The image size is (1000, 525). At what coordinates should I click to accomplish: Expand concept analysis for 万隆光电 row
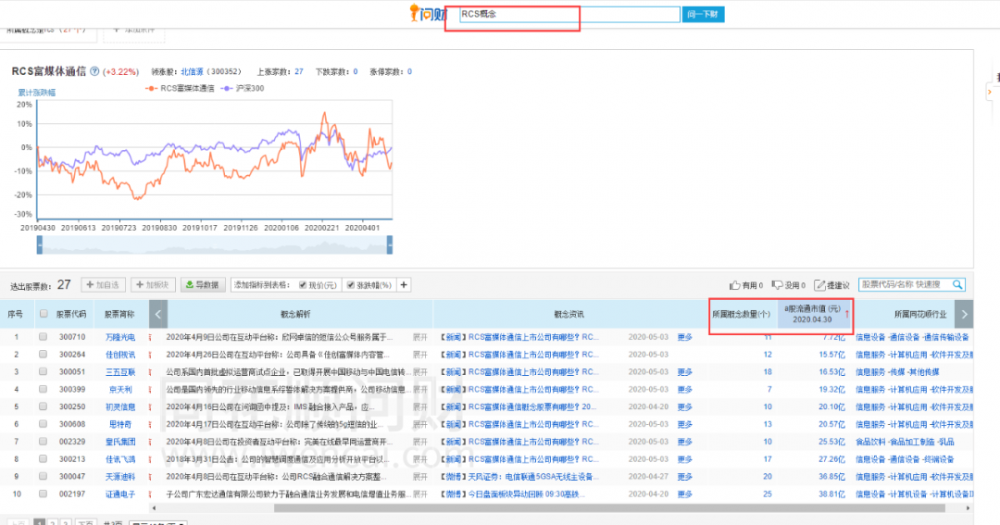420,337
